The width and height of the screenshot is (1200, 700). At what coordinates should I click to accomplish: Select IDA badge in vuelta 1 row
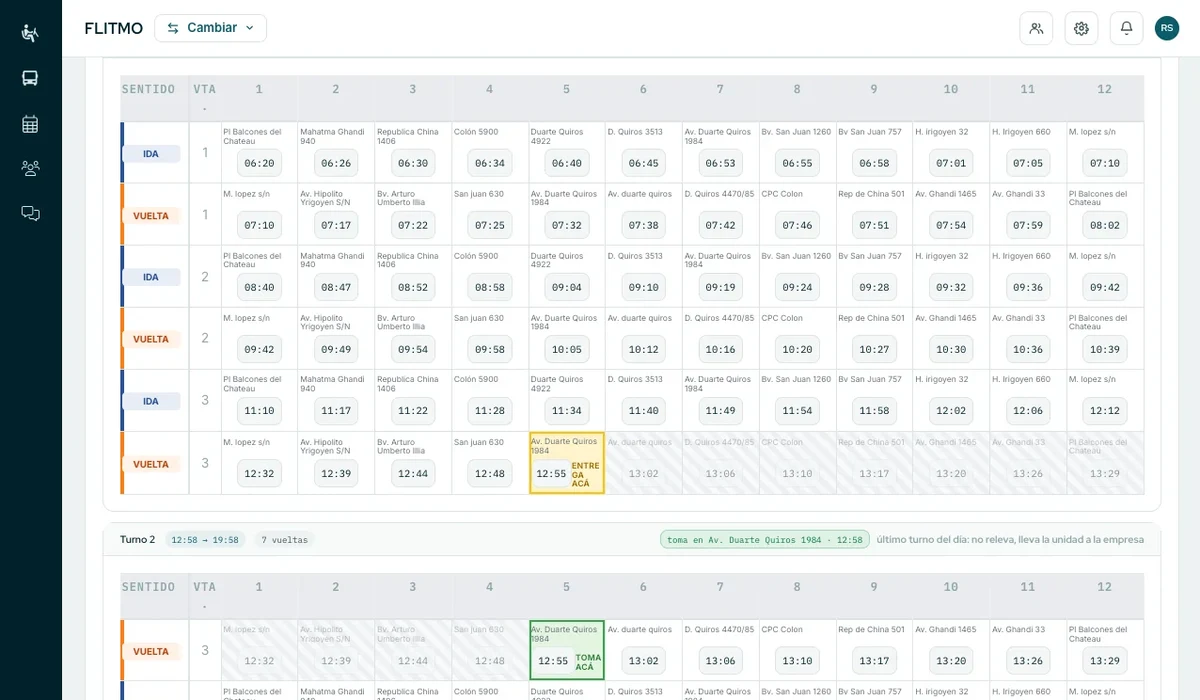click(151, 153)
